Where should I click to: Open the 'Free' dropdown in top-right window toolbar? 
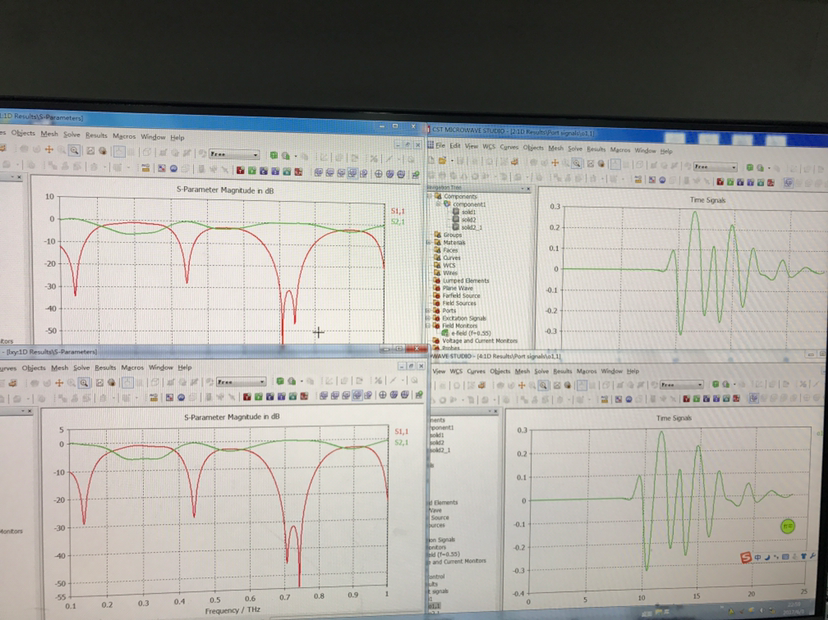(x=717, y=166)
